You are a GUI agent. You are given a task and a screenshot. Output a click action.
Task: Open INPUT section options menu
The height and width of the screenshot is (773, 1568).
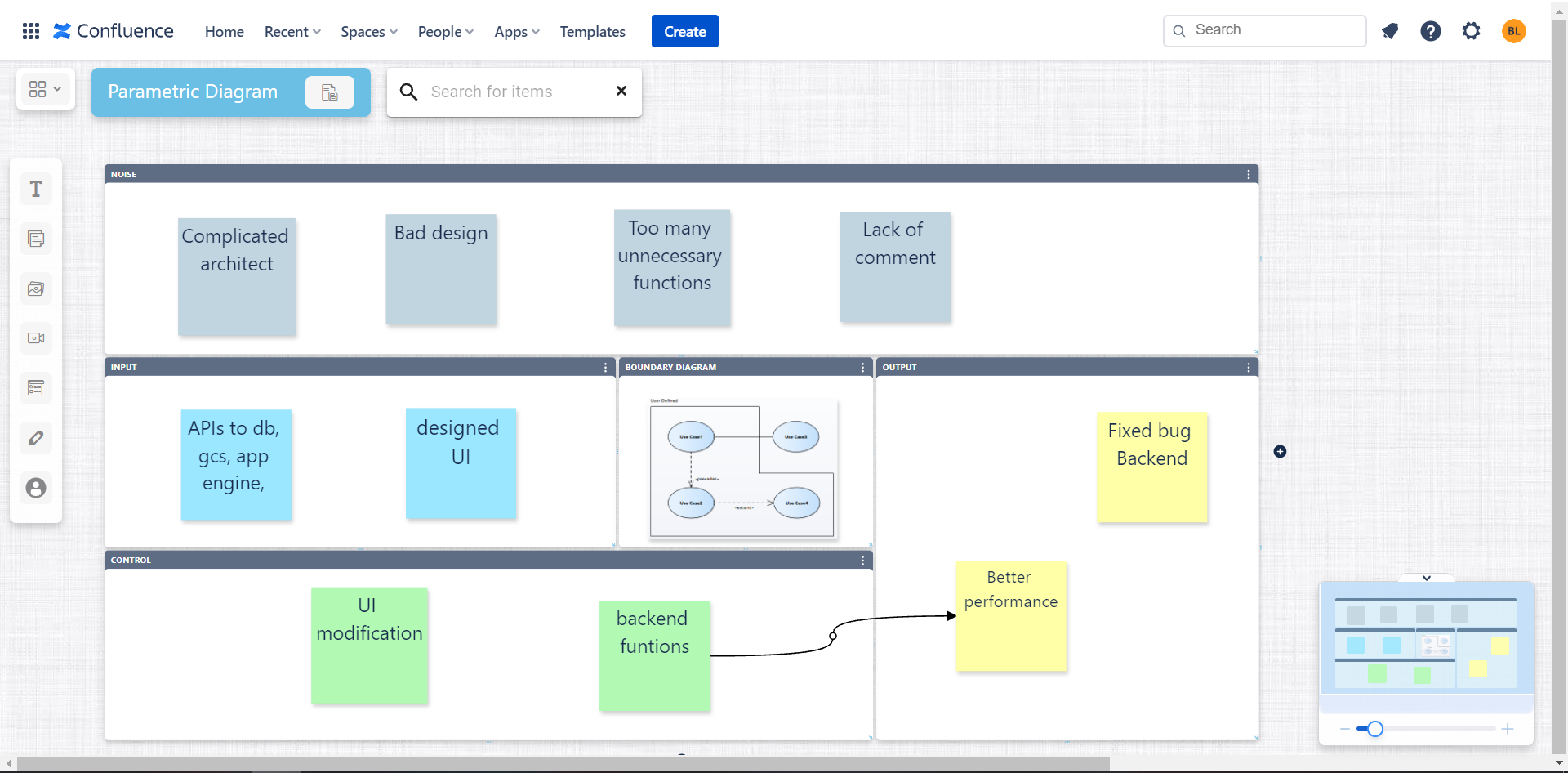605,368
